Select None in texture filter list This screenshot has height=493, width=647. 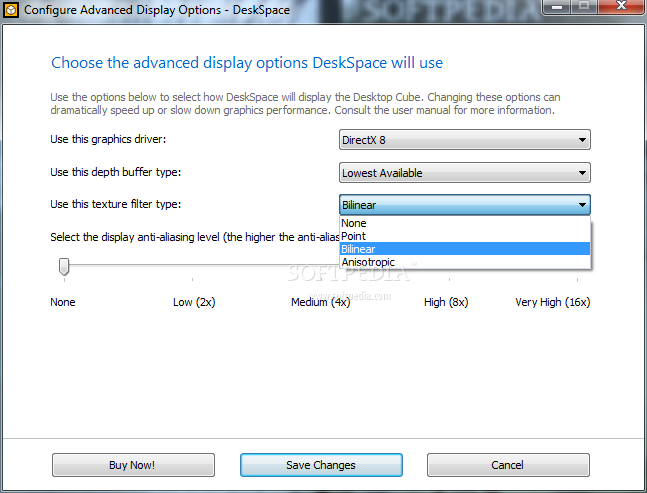pyautogui.click(x=465, y=223)
